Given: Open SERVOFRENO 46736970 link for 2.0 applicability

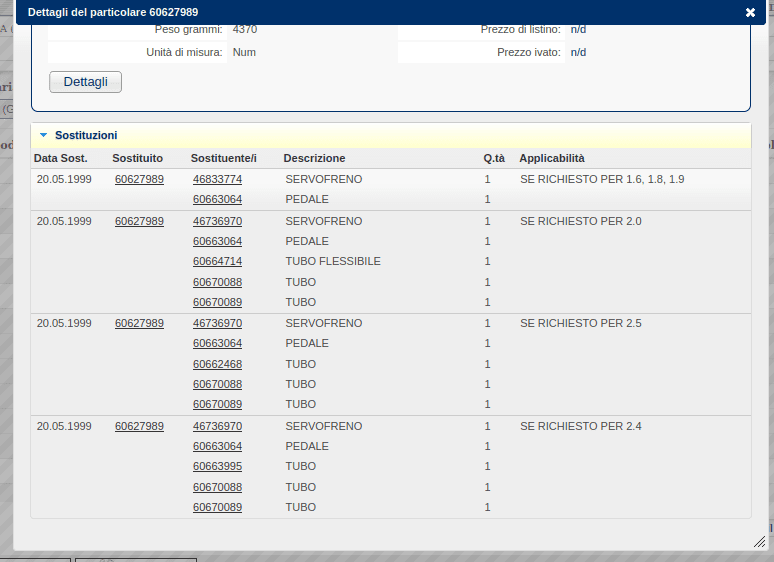Looking at the screenshot, I should (x=217, y=221).
